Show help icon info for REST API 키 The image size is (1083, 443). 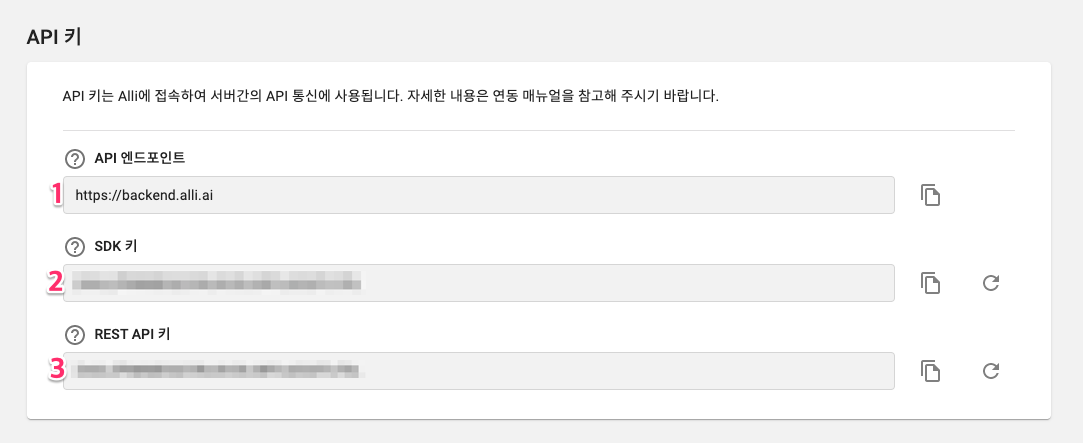(x=74, y=335)
